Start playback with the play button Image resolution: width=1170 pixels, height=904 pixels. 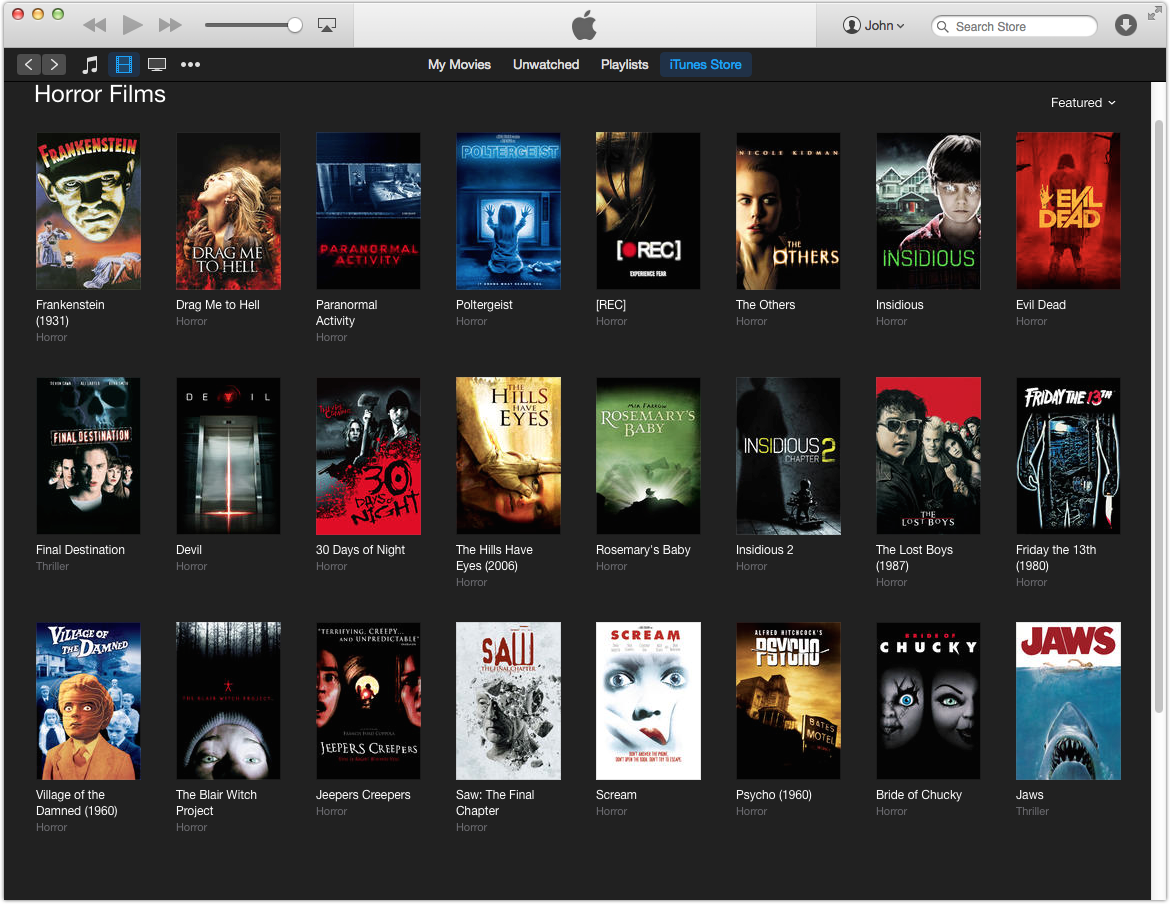click(x=133, y=25)
